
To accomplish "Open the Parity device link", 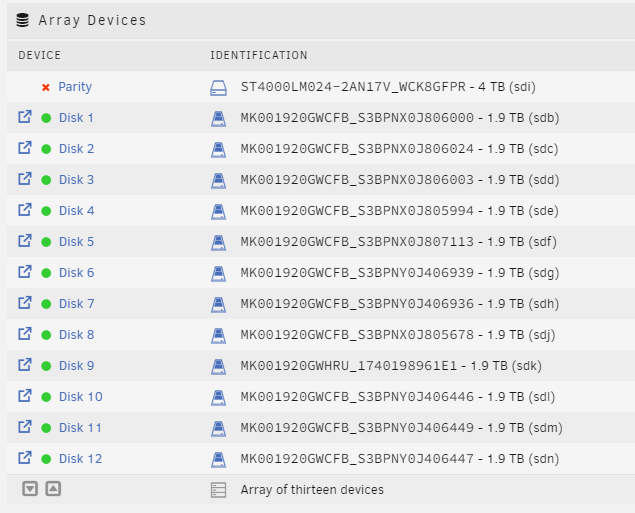I will [x=75, y=87].
